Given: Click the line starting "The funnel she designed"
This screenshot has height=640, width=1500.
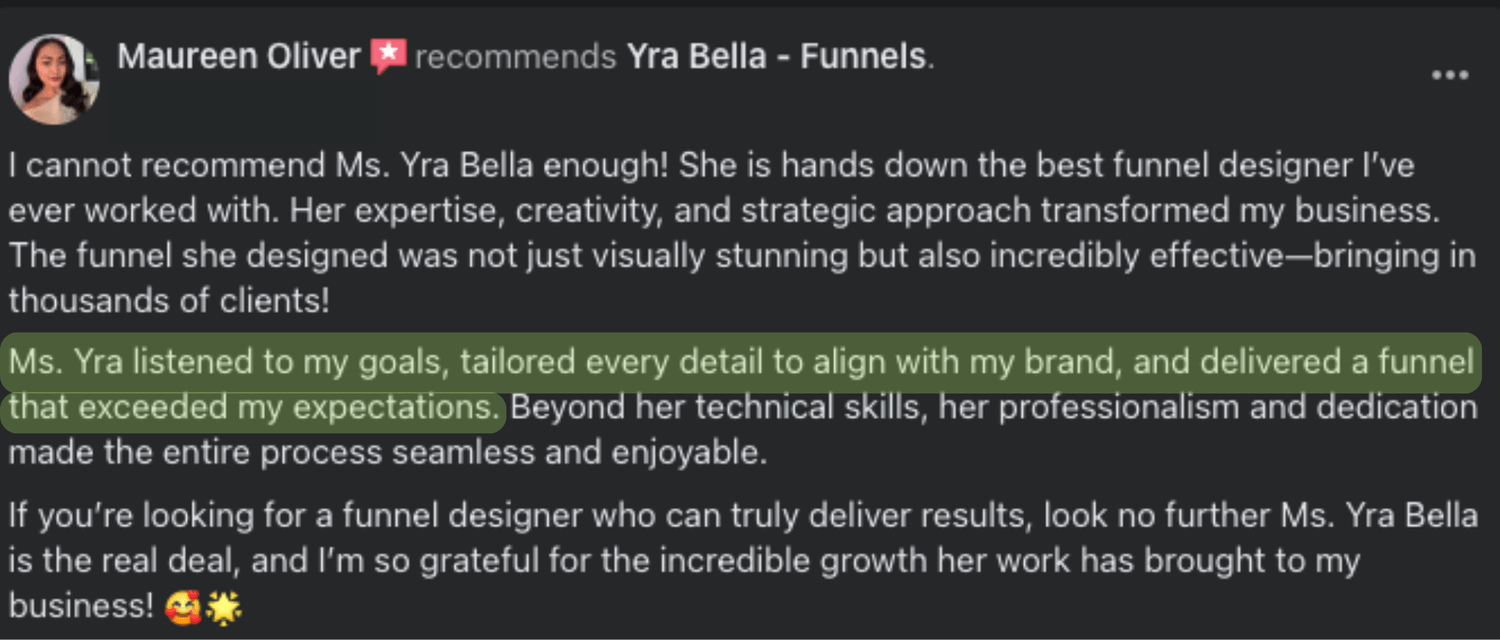Looking at the screenshot, I should pyautogui.click(x=740, y=256).
